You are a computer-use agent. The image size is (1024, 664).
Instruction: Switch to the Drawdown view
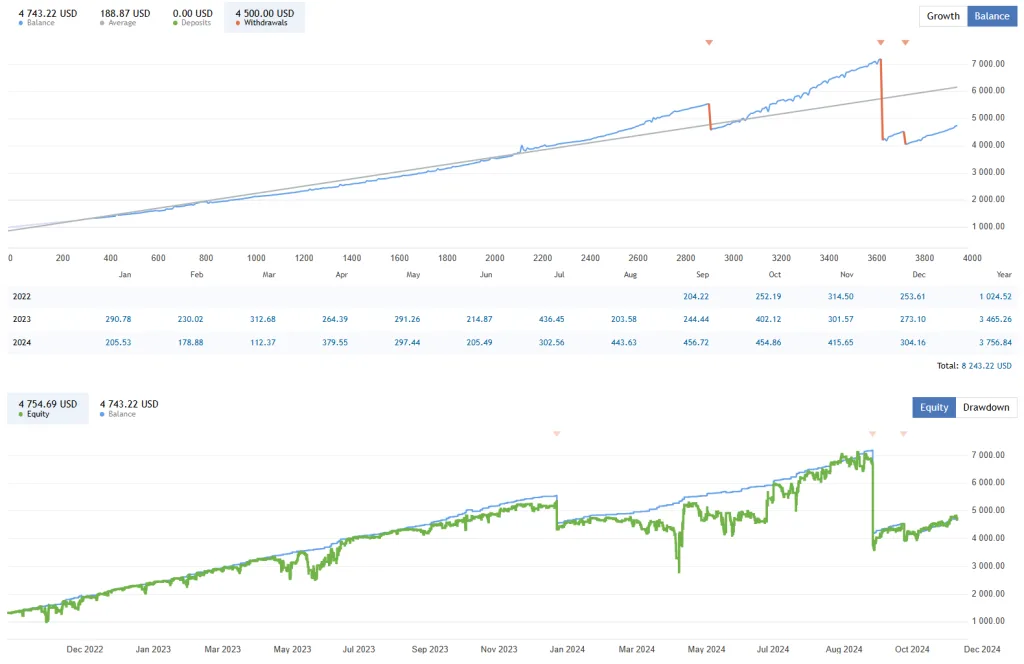point(985,407)
